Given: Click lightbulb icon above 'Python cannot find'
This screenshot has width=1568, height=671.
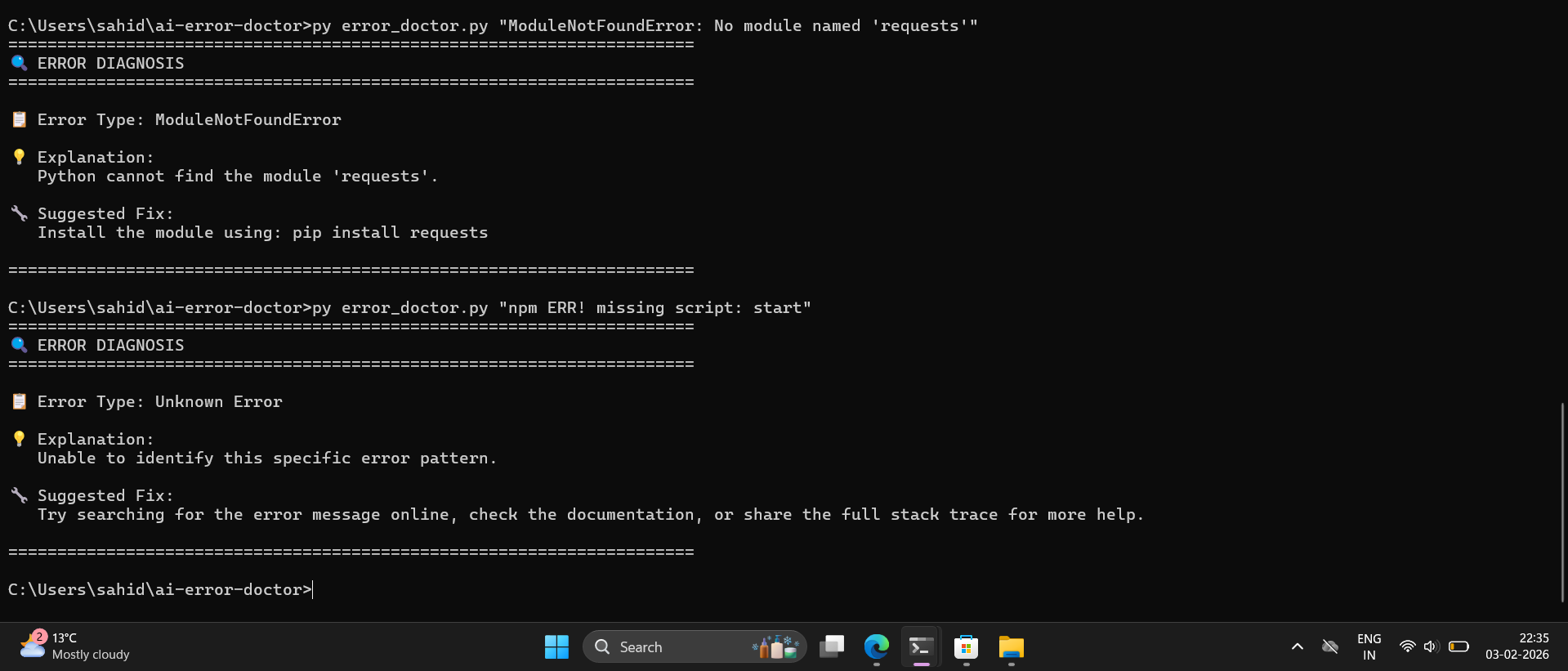Looking at the screenshot, I should click(19, 157).
